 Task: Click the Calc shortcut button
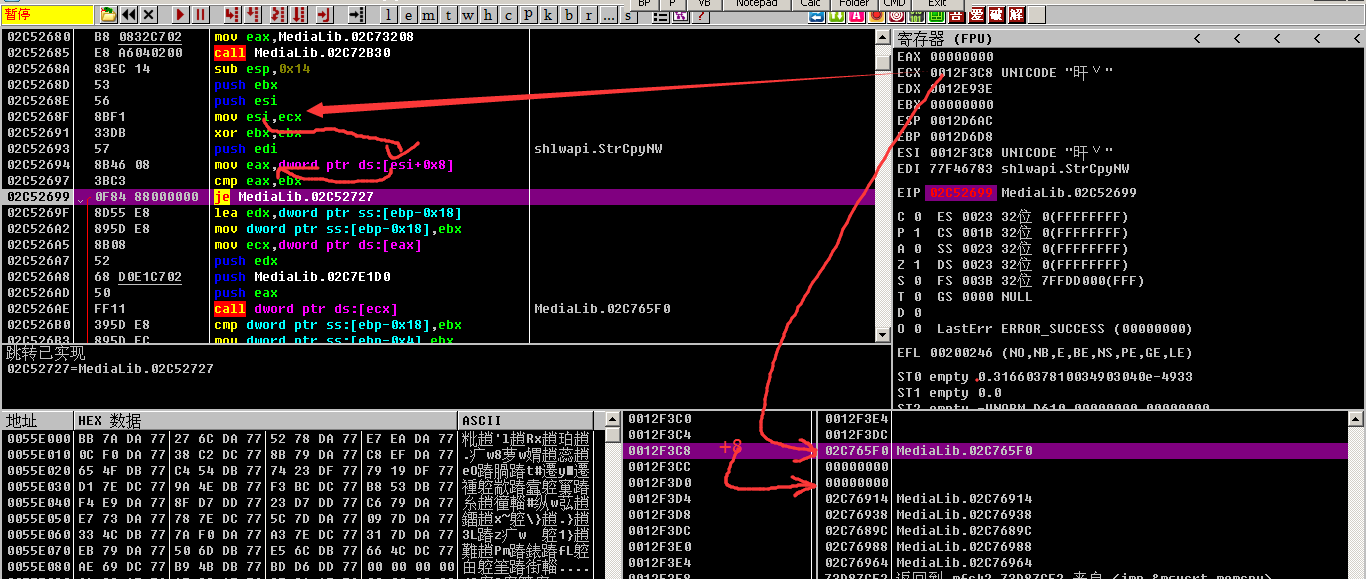(x=810, y=4)
